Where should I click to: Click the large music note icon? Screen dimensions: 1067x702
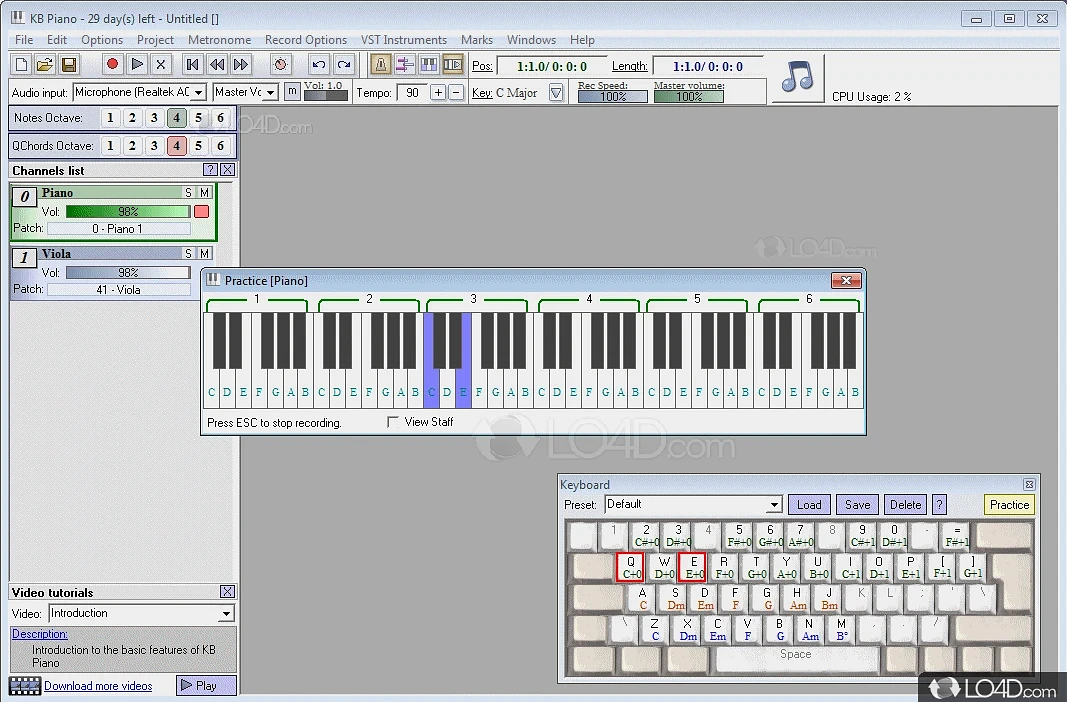click(797, 77)
